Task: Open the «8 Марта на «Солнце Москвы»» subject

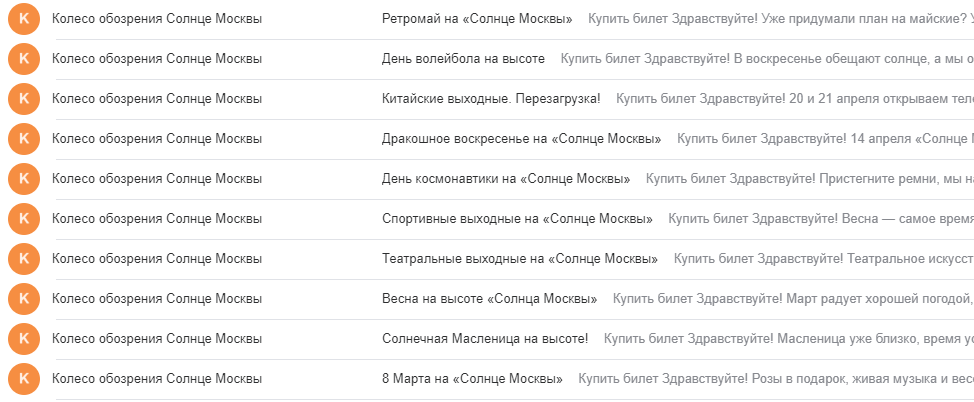Action: [472, 378]
